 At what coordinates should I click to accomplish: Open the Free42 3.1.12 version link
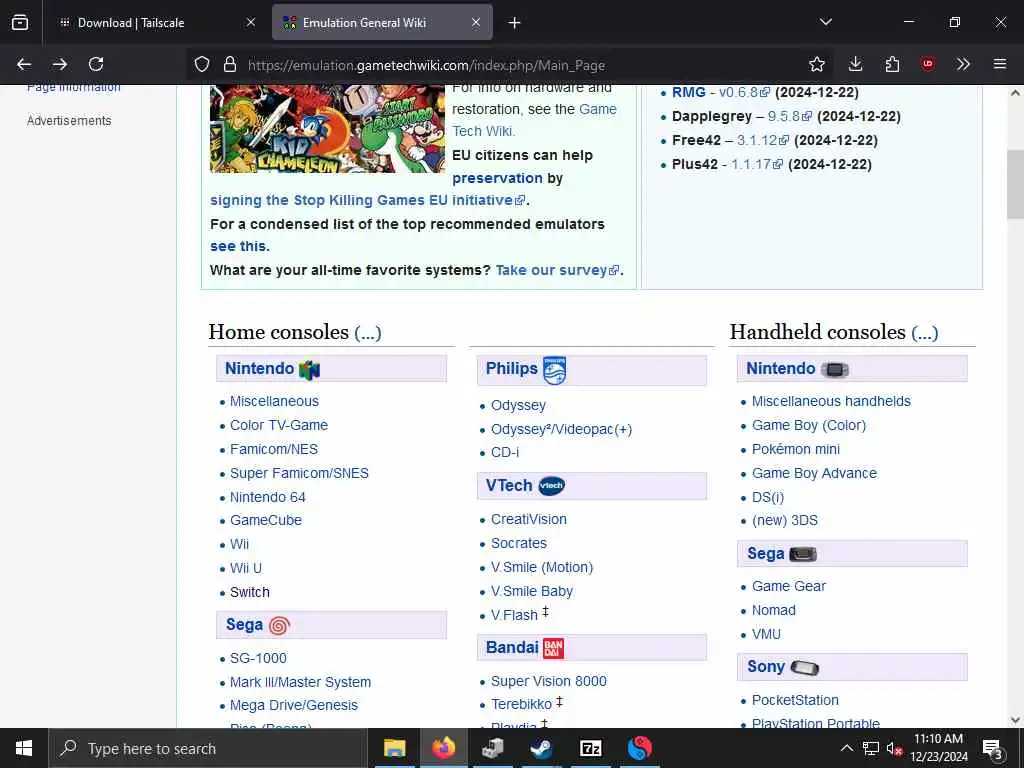point(763,140)
